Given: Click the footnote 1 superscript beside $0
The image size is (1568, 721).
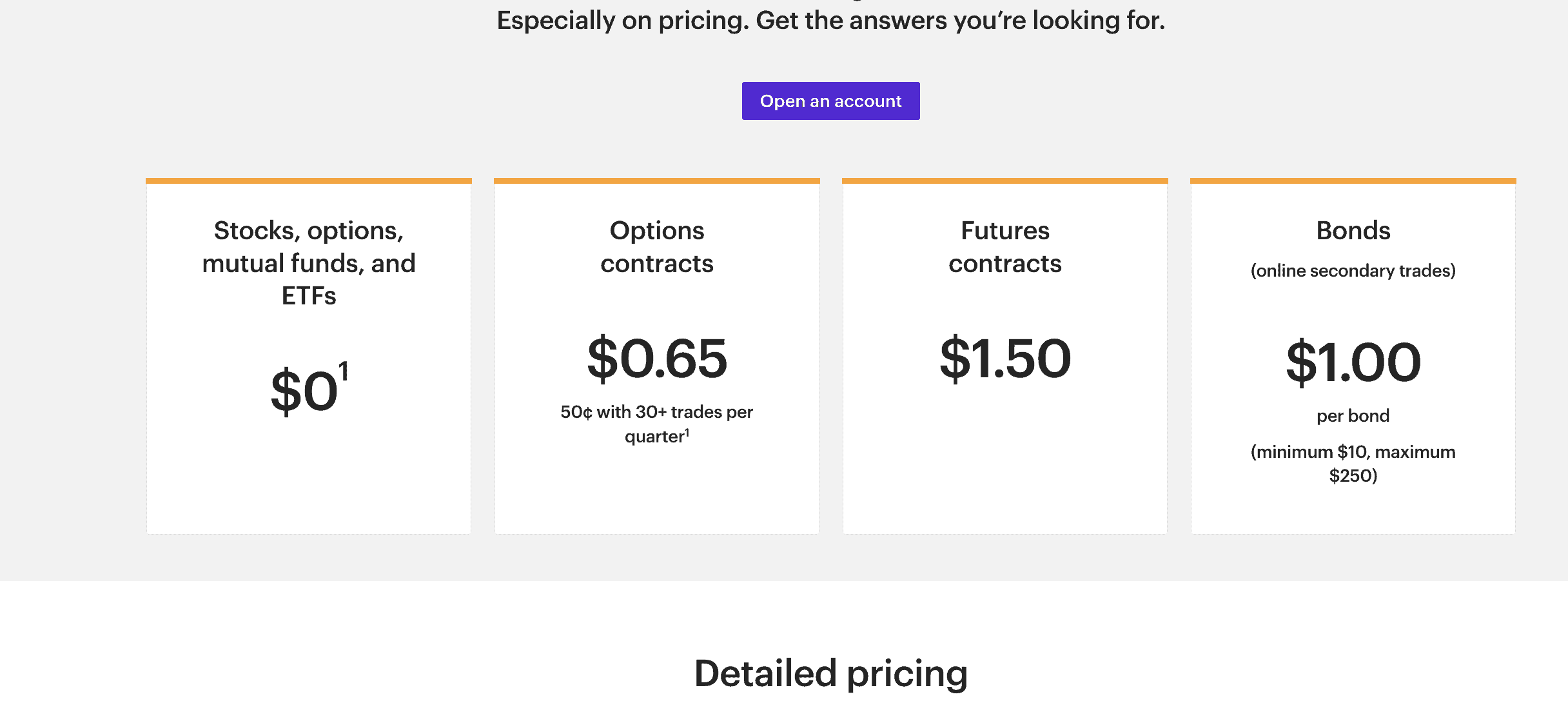Looking at the screenshot, I should tap(344, 371).
